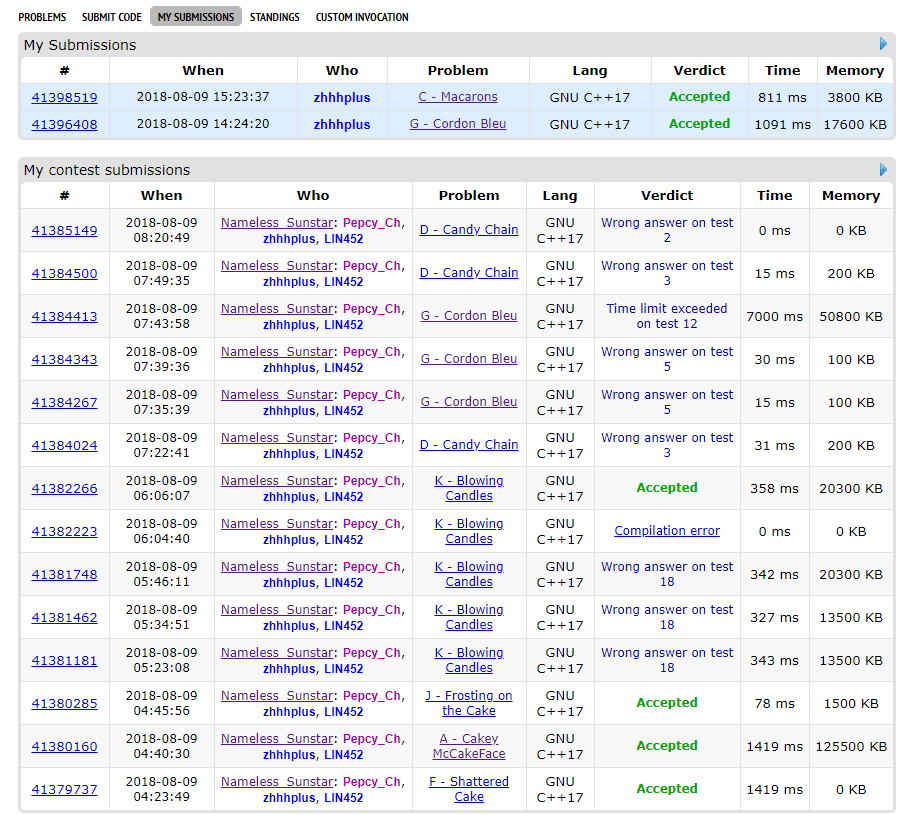Open submission 41396408
Viewport: 902px width, 815px height.
(64, 125)
